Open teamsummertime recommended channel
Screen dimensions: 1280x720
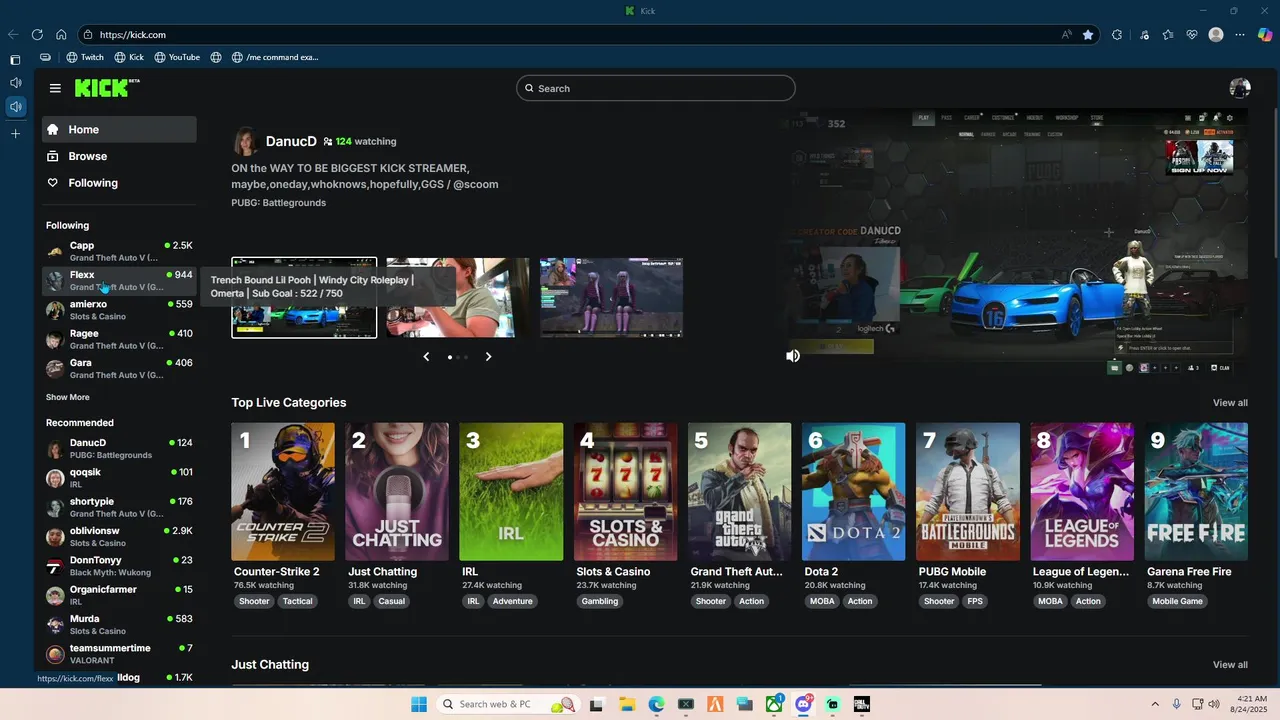click(119, 654)
